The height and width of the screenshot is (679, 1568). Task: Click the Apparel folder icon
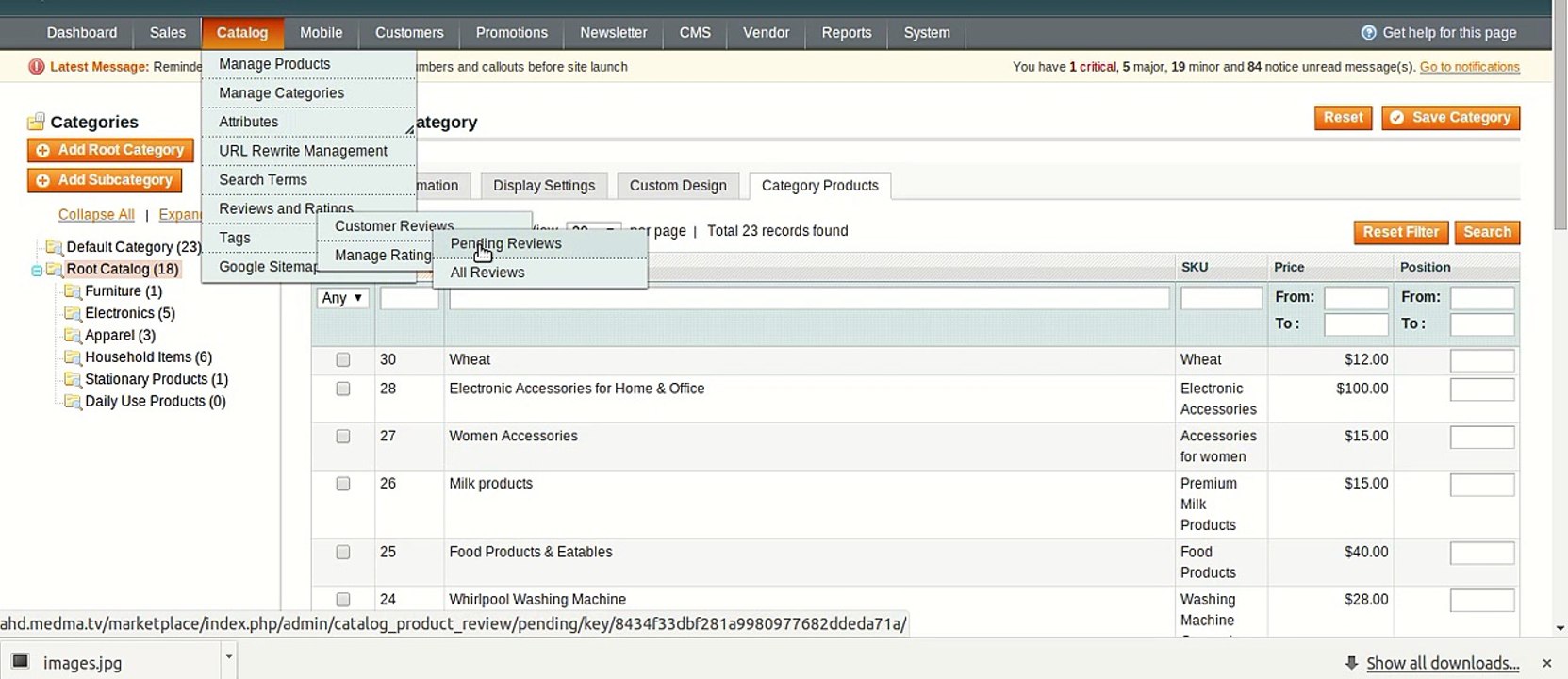pyautogui.click(x=73, y=336)
